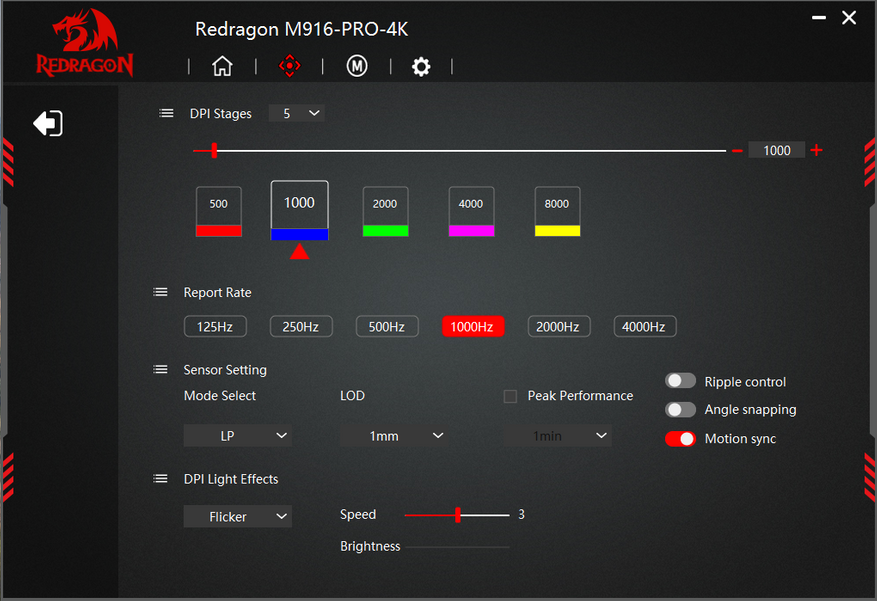
Task: Click the yellow color swatch under 8000
Action: [557, 231]
